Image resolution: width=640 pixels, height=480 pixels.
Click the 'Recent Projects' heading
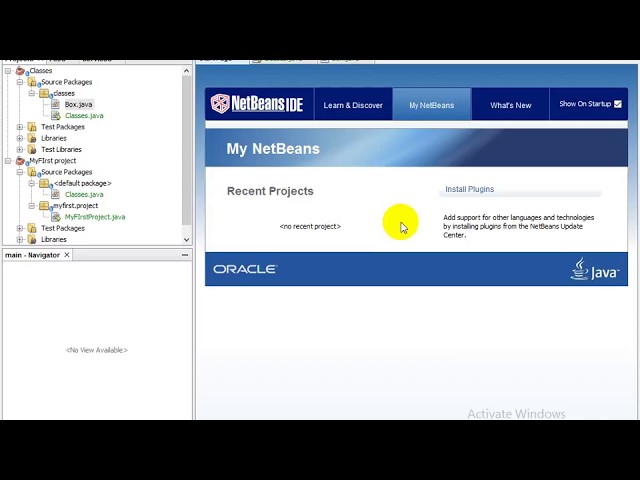[270, 191]
